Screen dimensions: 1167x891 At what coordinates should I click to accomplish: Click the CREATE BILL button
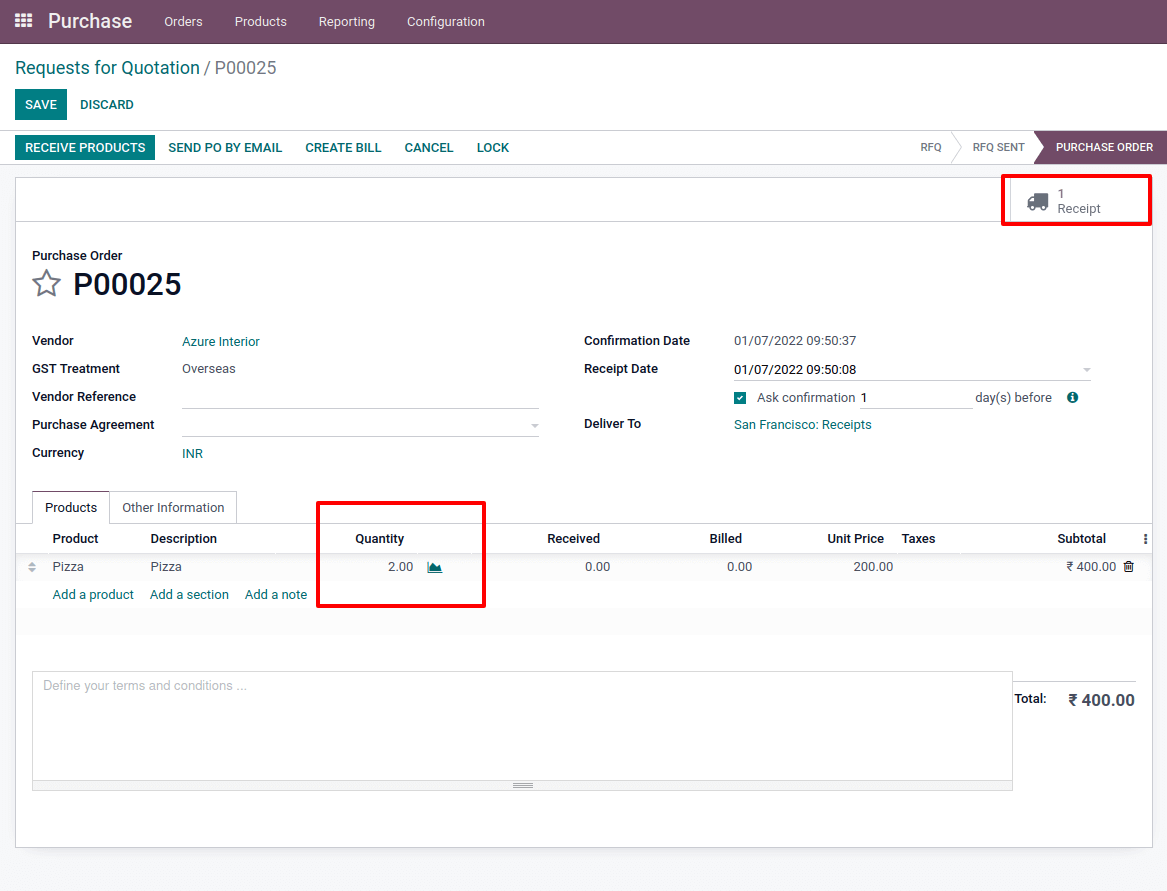pyautogui.click(x=343, y=147)
